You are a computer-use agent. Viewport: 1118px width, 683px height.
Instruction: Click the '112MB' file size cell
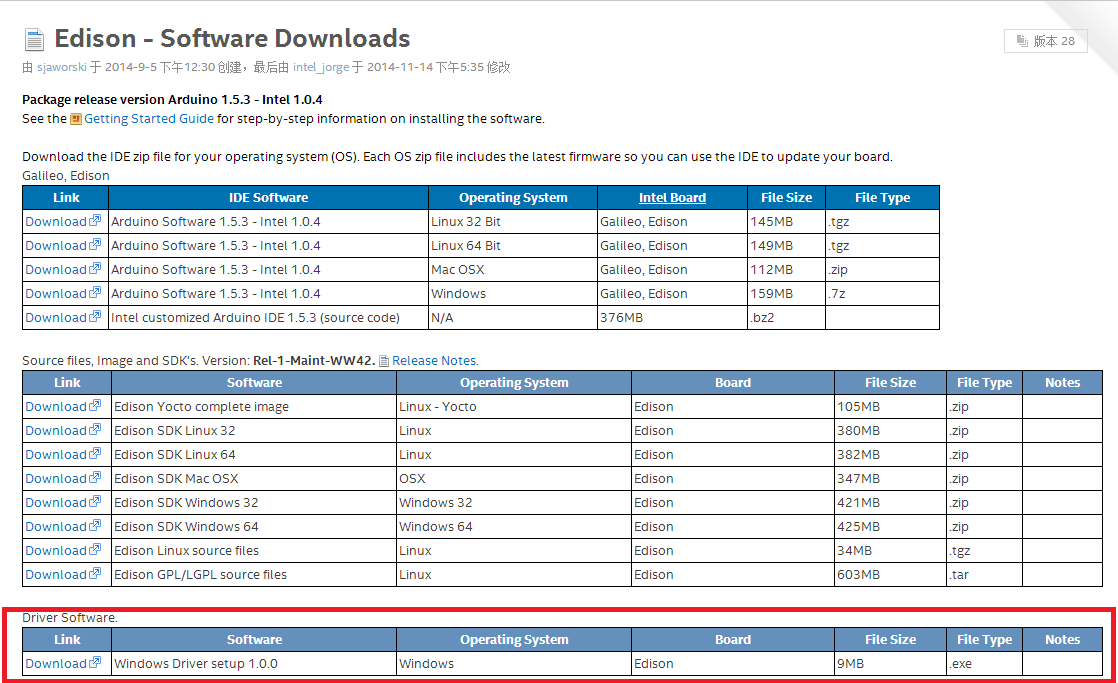pos(786,269)
